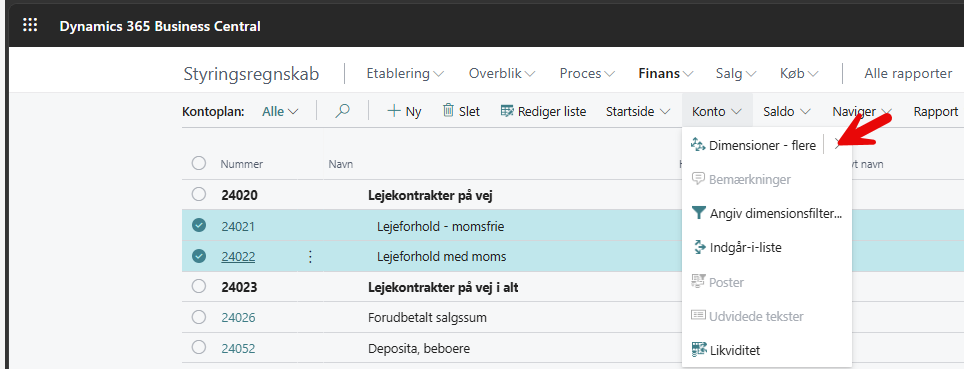Open the Etablering menu
The image size is (964, 369).
(x=405, y=73)
